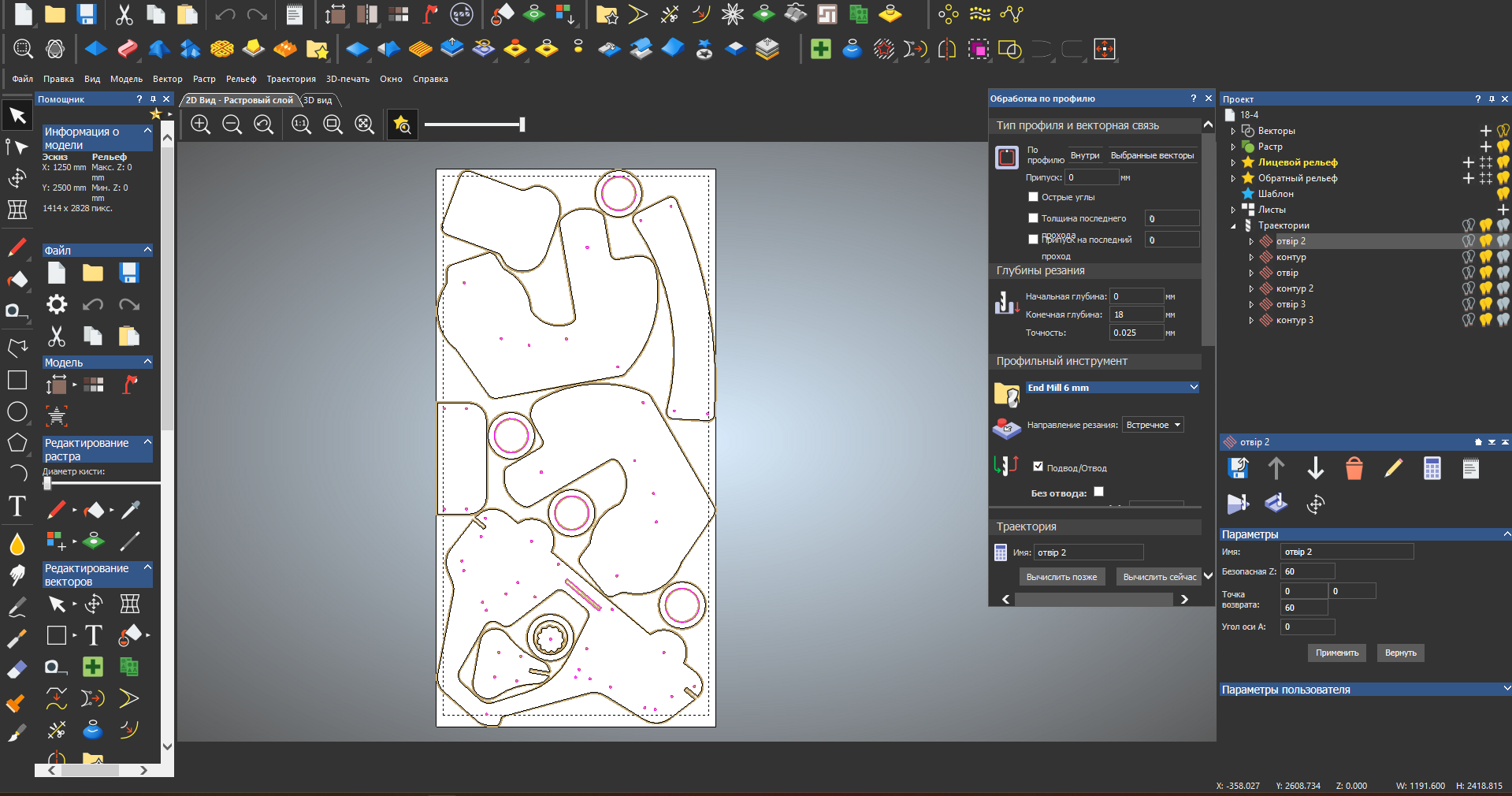Uncheck the Подвод/Отвод checkbox

1038,467
